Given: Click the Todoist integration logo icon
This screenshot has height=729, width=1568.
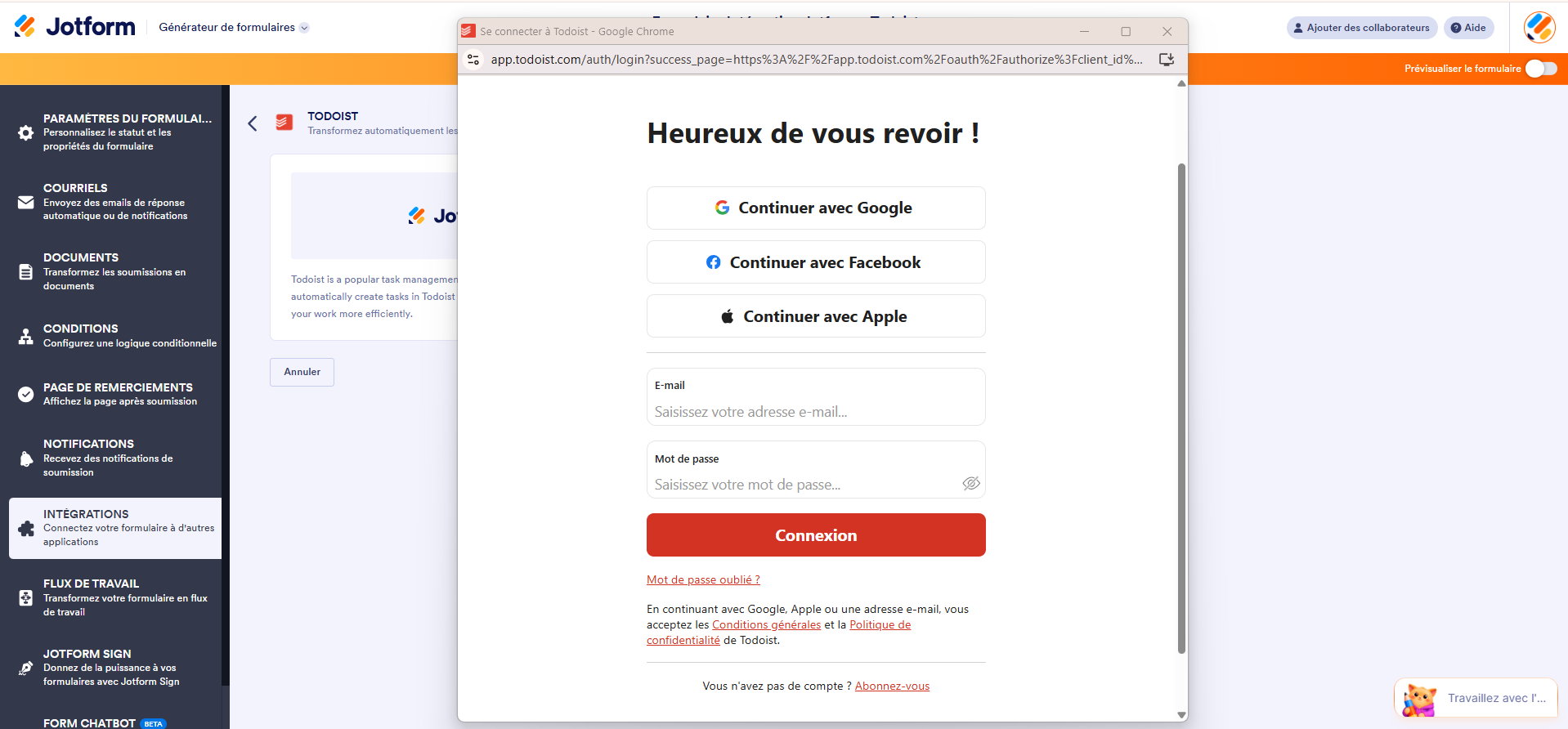Looking at the screenshot, I should (x=284, y=123).
